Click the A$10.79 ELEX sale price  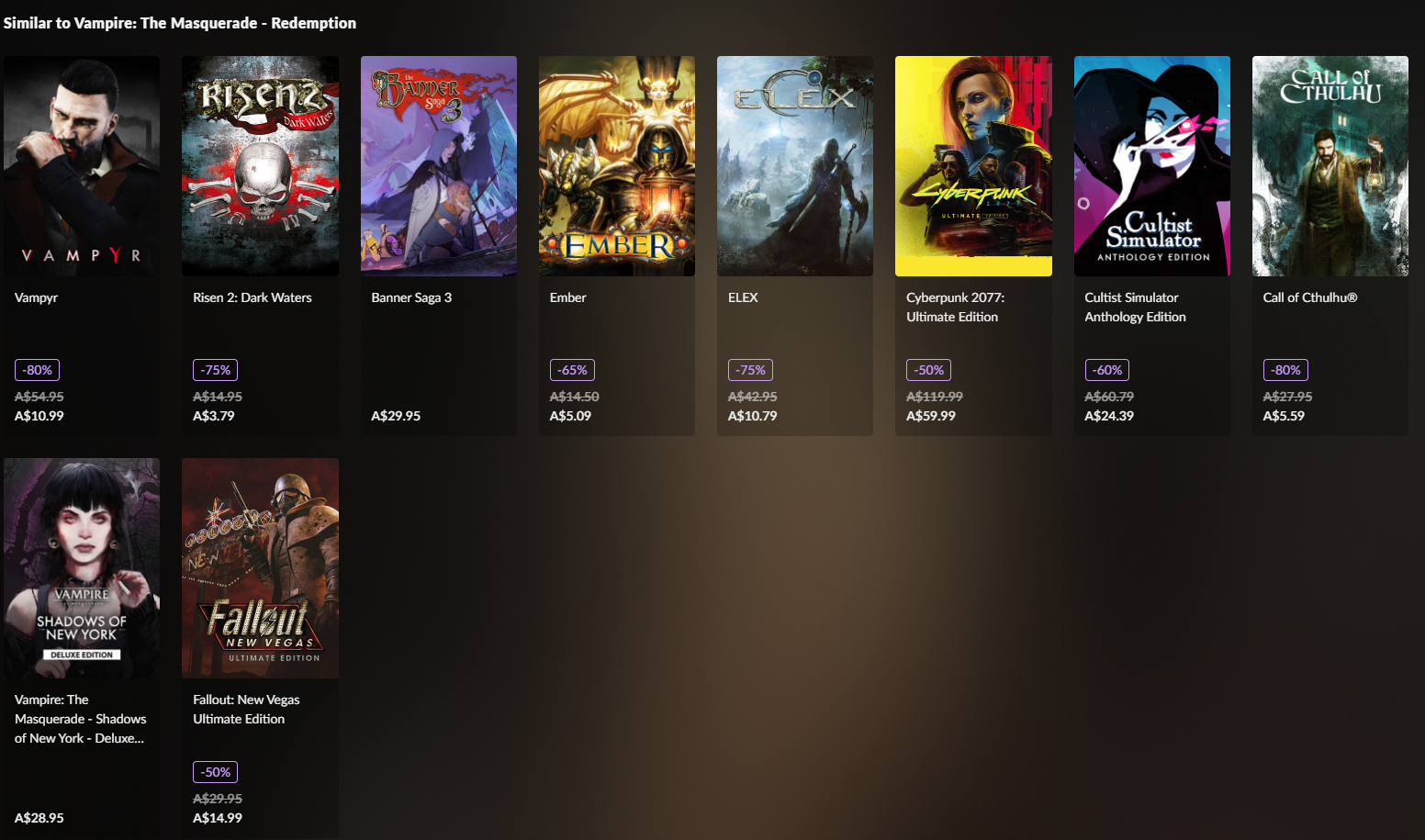pyautogui.click(x=752, y=416)
